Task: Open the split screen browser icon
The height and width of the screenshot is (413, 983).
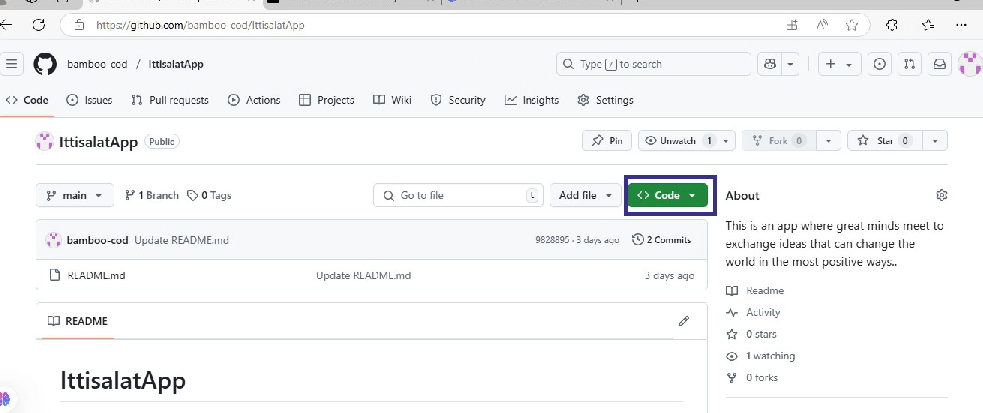Action: [792, 25]
